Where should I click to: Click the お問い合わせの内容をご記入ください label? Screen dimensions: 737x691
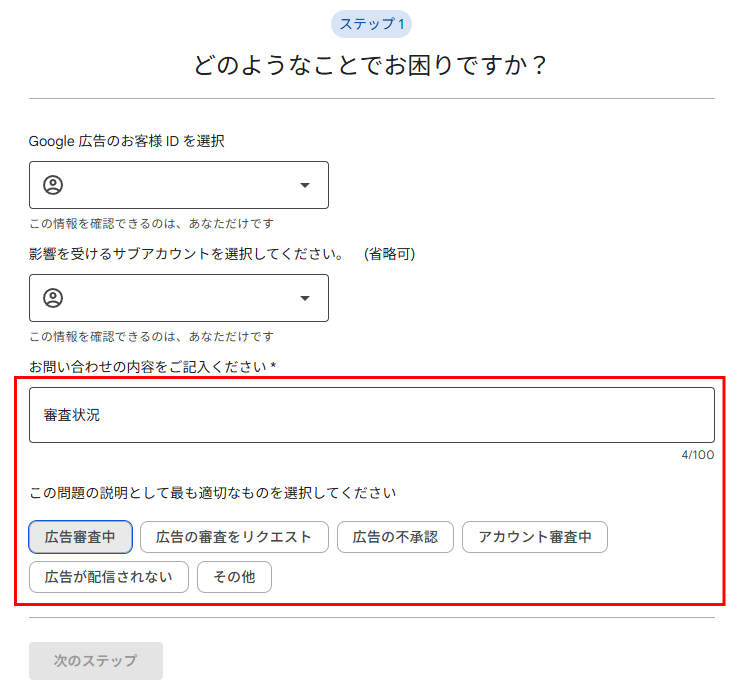tap(152, 367)
